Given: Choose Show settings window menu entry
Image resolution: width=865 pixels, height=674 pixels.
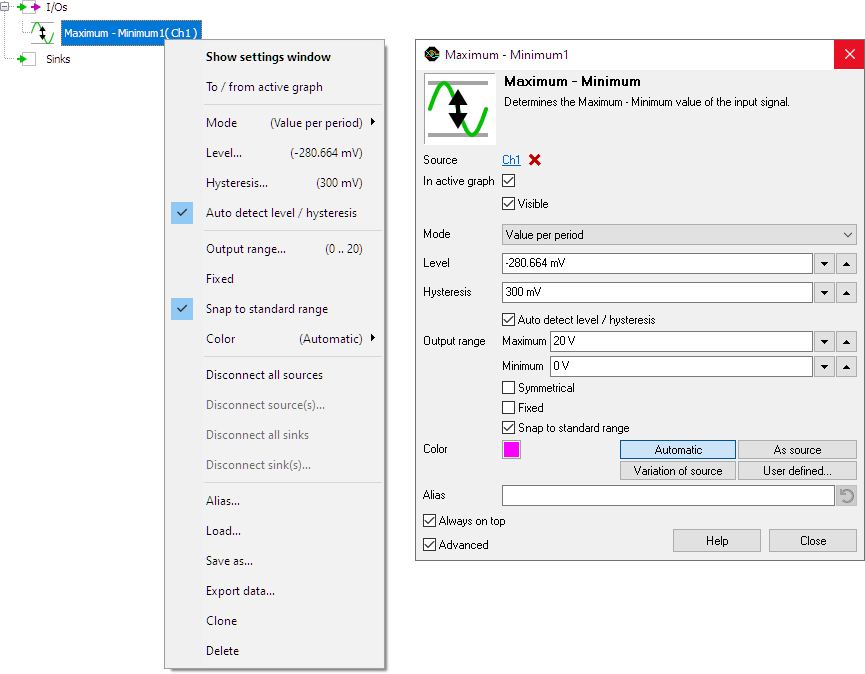Looking at the screenshot, I should point(275,57).
